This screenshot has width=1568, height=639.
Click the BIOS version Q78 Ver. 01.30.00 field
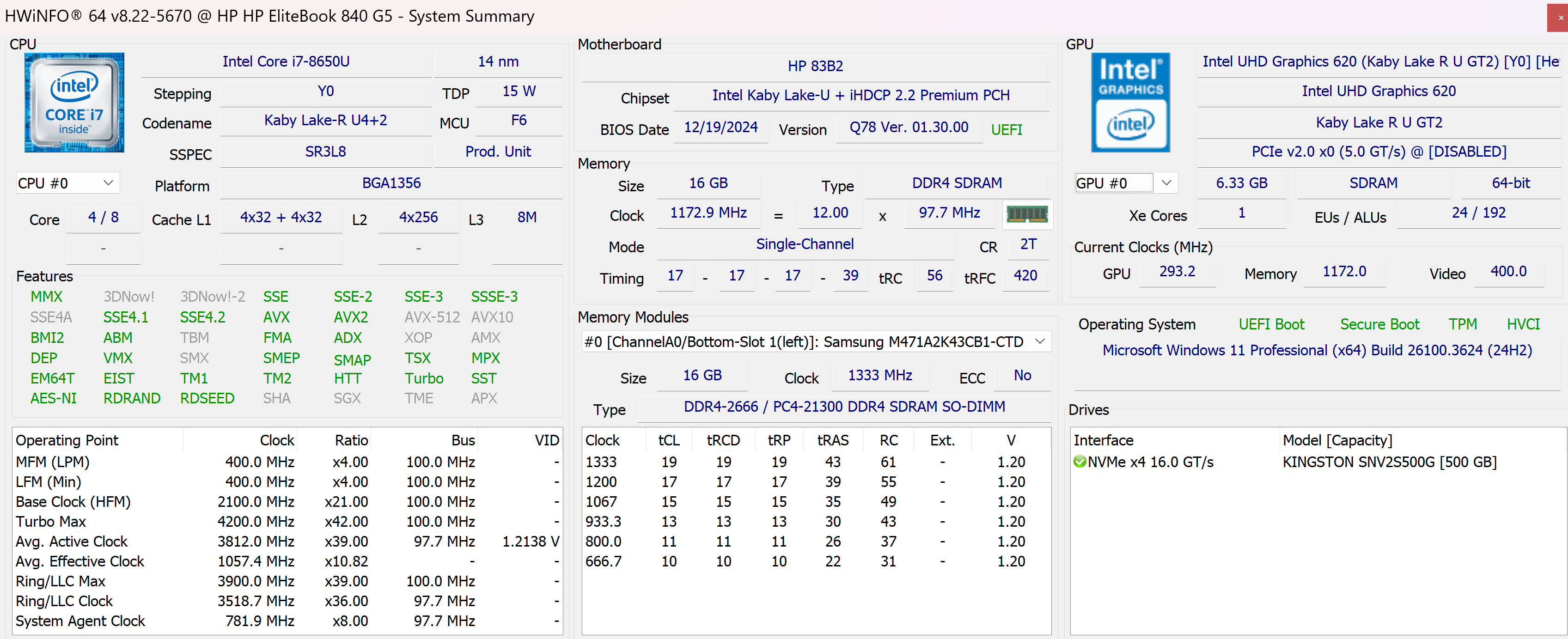click(x=908, y=127)
